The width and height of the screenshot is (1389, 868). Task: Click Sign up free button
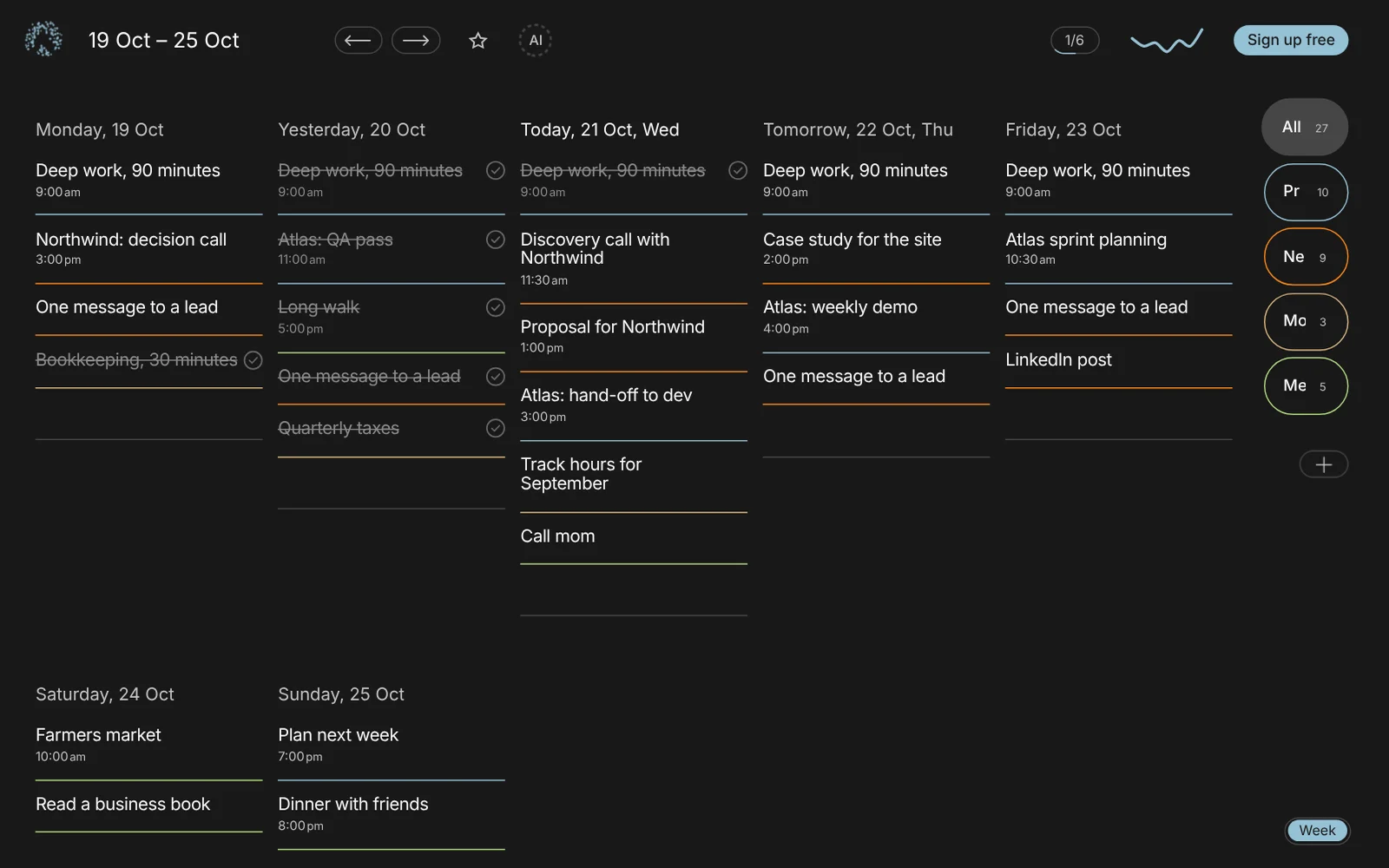(1291, 40)
